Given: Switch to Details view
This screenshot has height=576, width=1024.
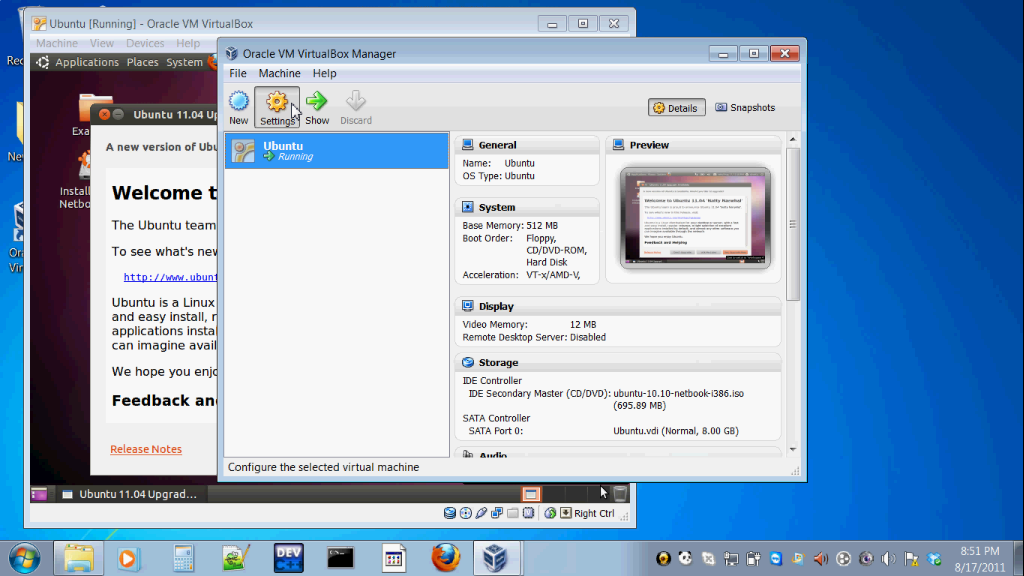Looking at the screenshot, I should click(677, 108).
